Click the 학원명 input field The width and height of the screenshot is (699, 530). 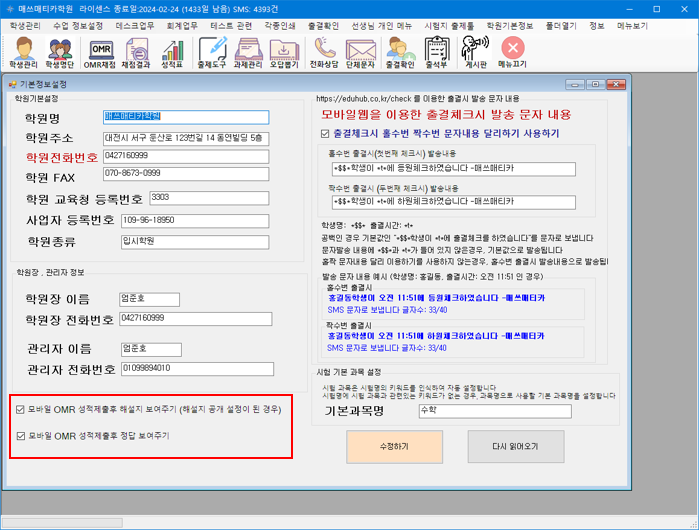186,117
